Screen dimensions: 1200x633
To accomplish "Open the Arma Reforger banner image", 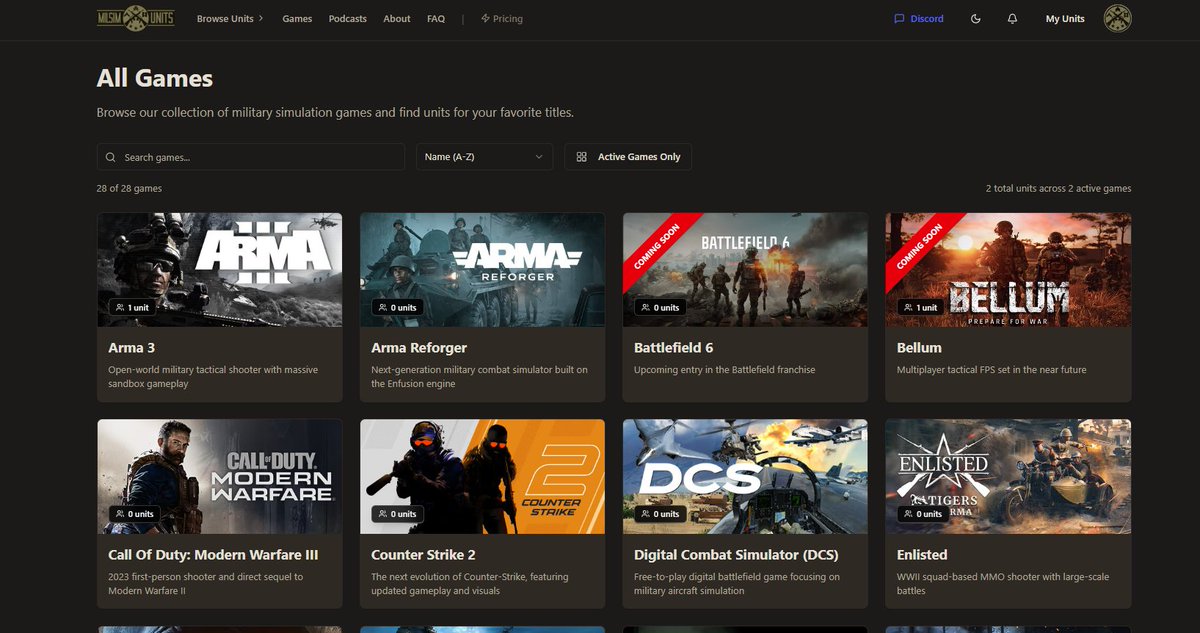I will pos(482,269).
